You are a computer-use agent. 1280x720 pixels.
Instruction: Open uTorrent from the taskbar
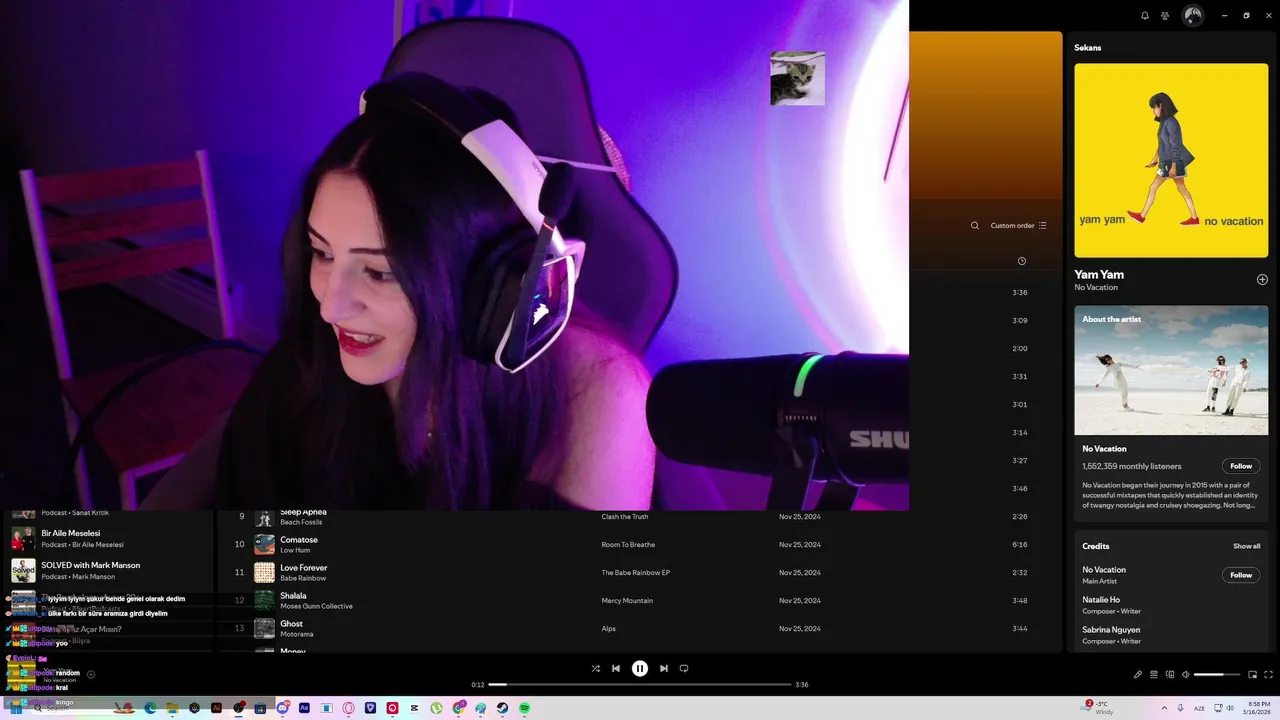436,708
